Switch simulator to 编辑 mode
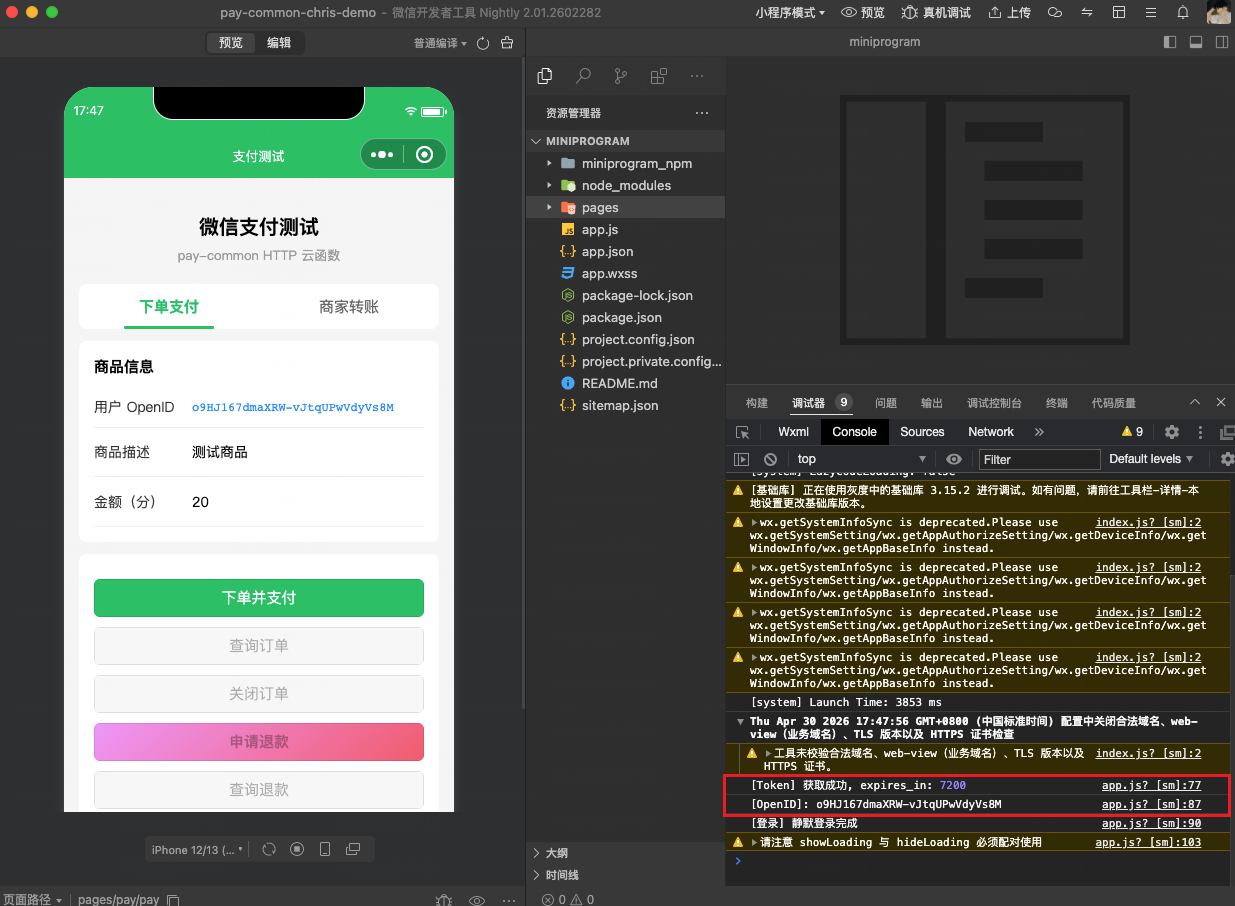 pyautogui.click(x=279, y=43)
